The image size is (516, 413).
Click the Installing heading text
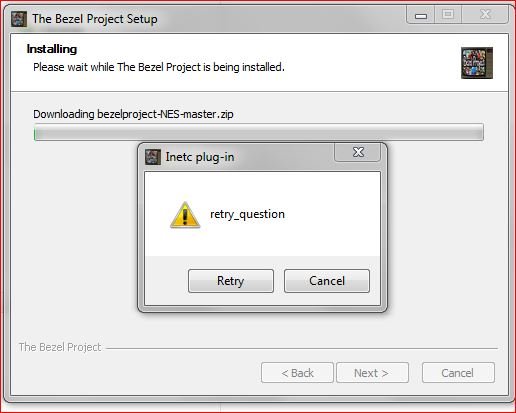[x=52, y=49]
